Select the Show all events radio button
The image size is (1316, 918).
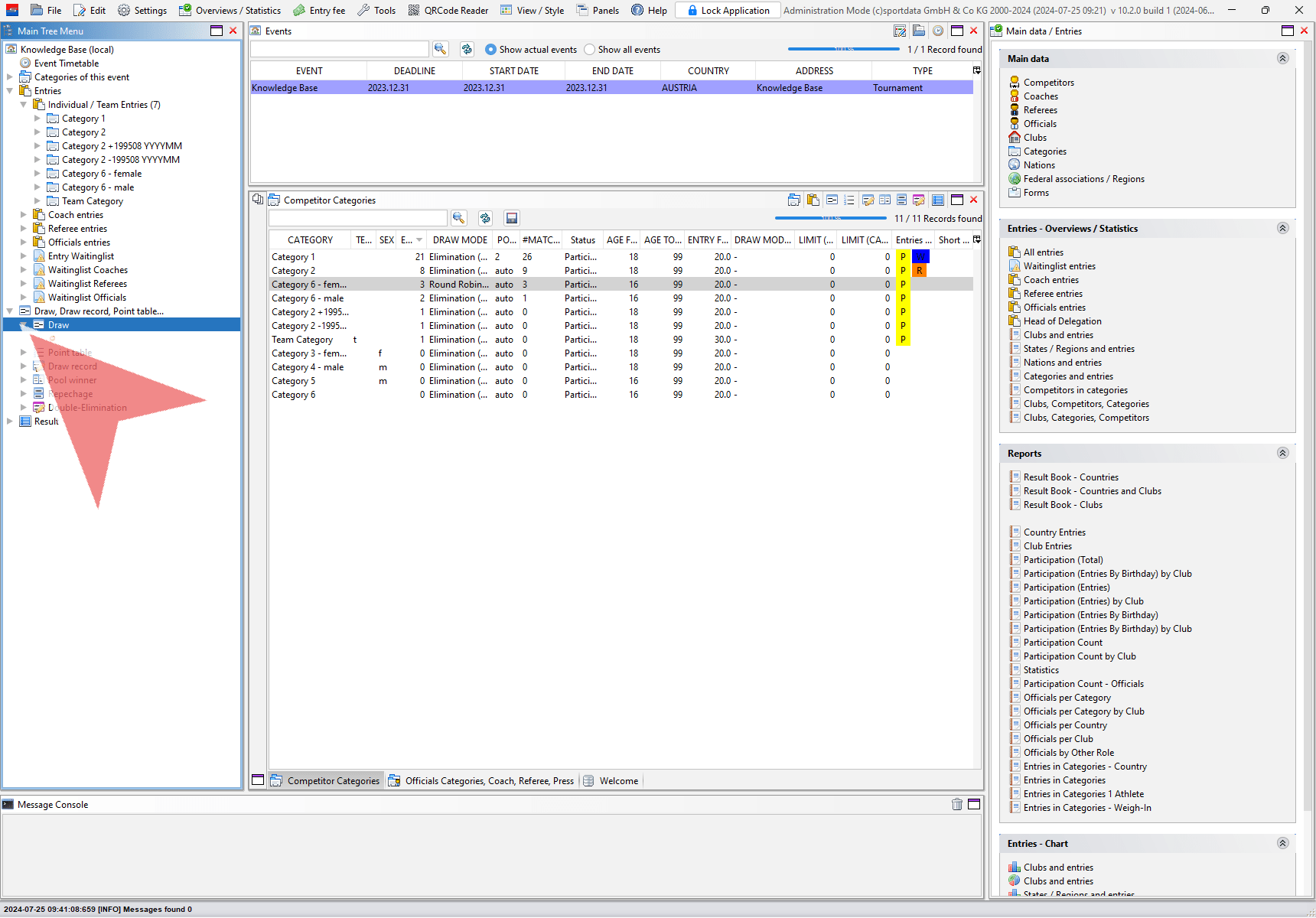tap(590, 50)
